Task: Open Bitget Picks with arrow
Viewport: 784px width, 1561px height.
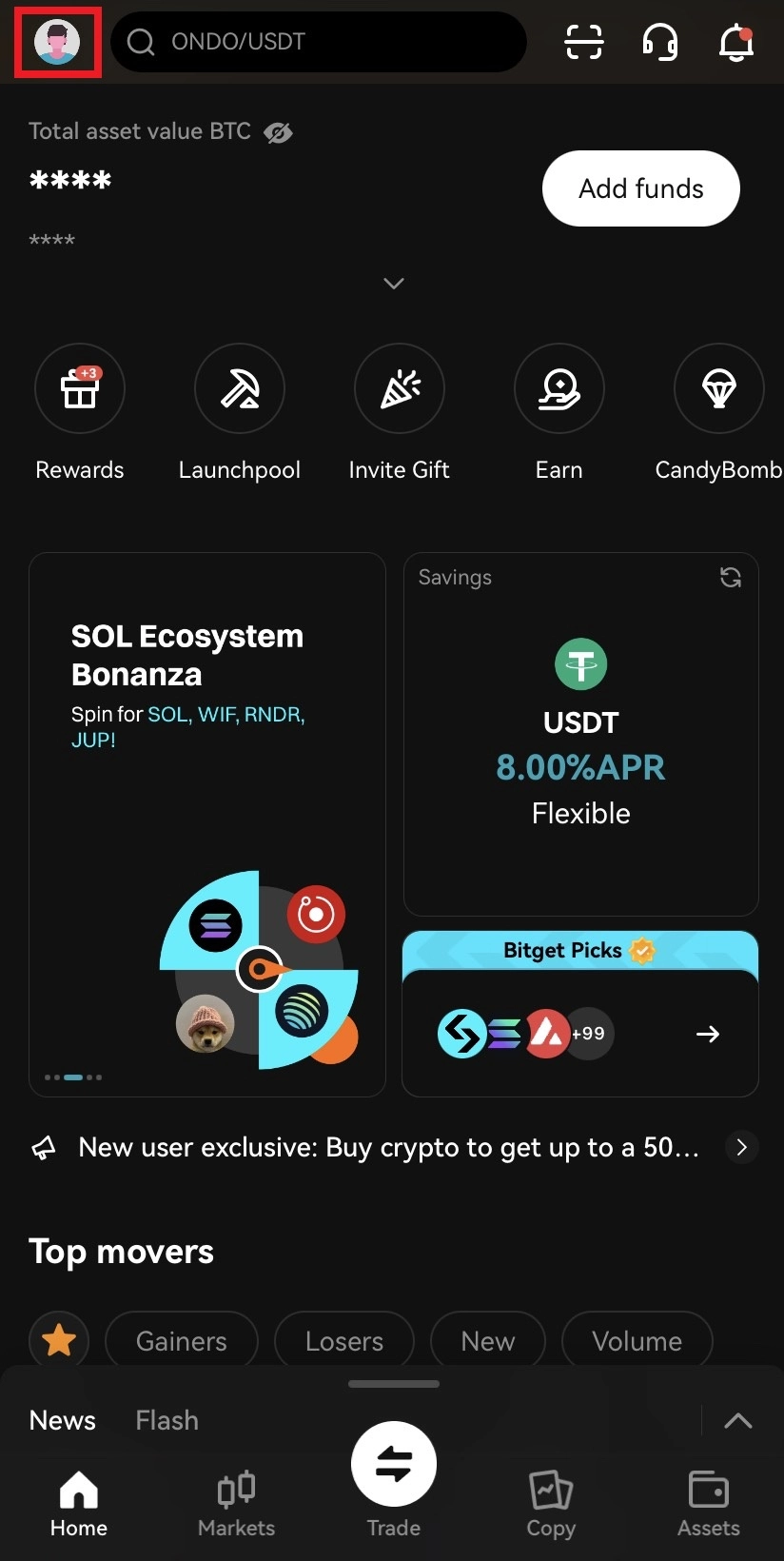Action: click(x=708, y=1033)
